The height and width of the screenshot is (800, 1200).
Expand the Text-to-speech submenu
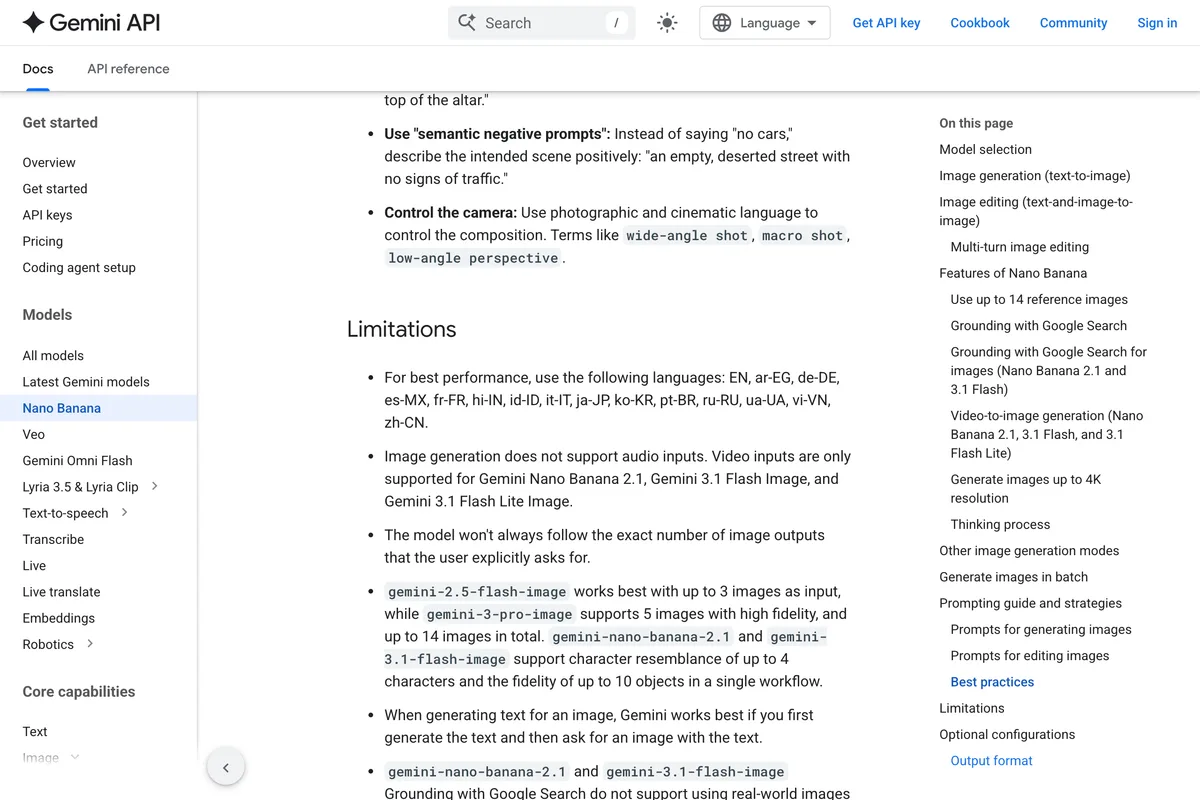(x=124, y=512)
